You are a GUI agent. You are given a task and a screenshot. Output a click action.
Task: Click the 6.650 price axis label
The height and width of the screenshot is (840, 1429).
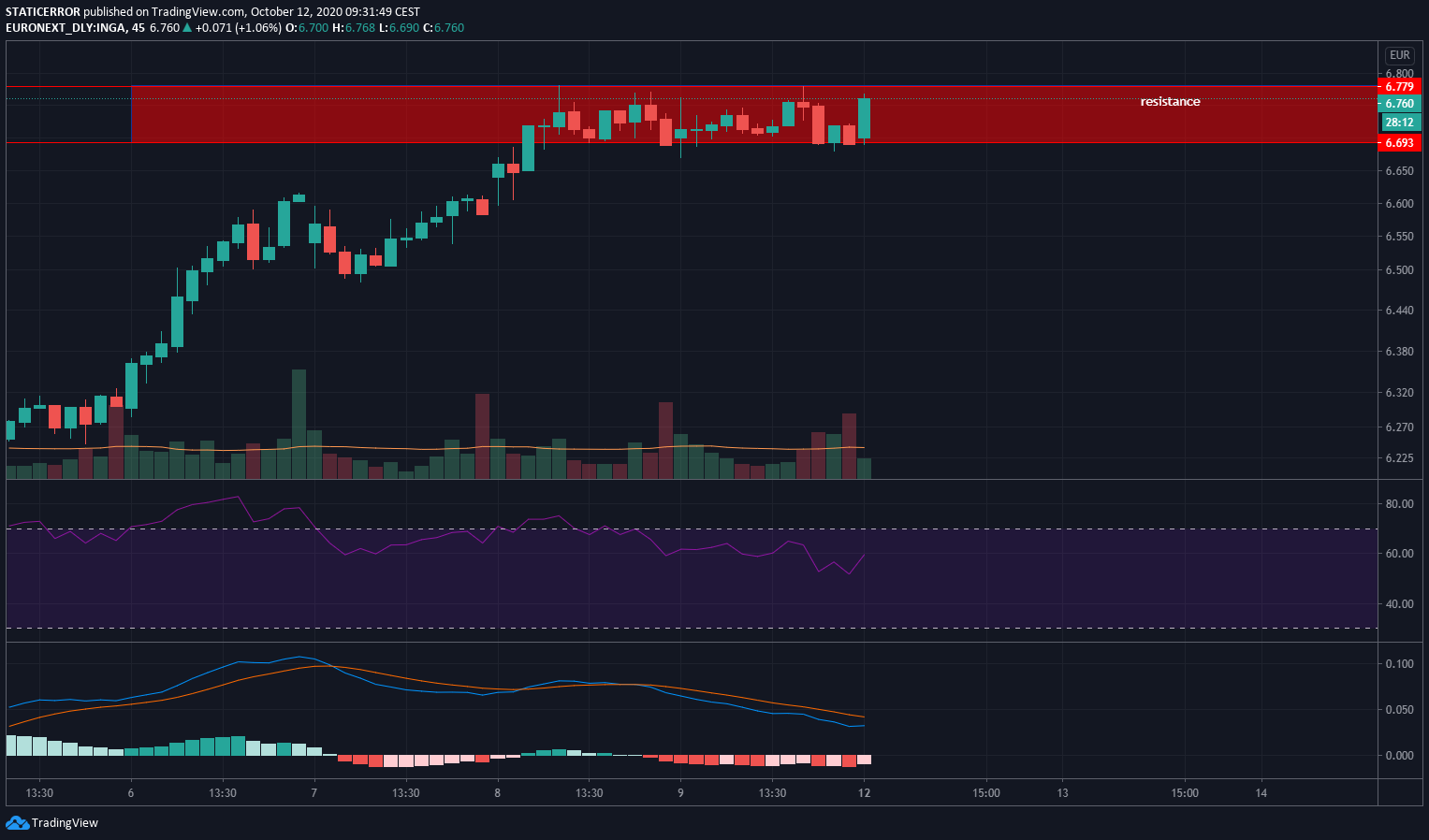[1399, 170]
